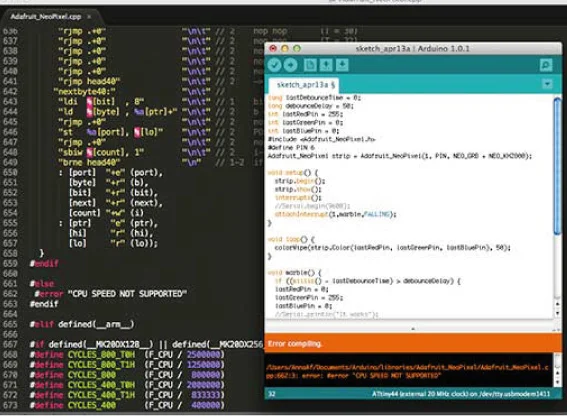Select the sketch_apr13a tab
The width and height of the screenshot is (567, 419).
tap(304, 85)
